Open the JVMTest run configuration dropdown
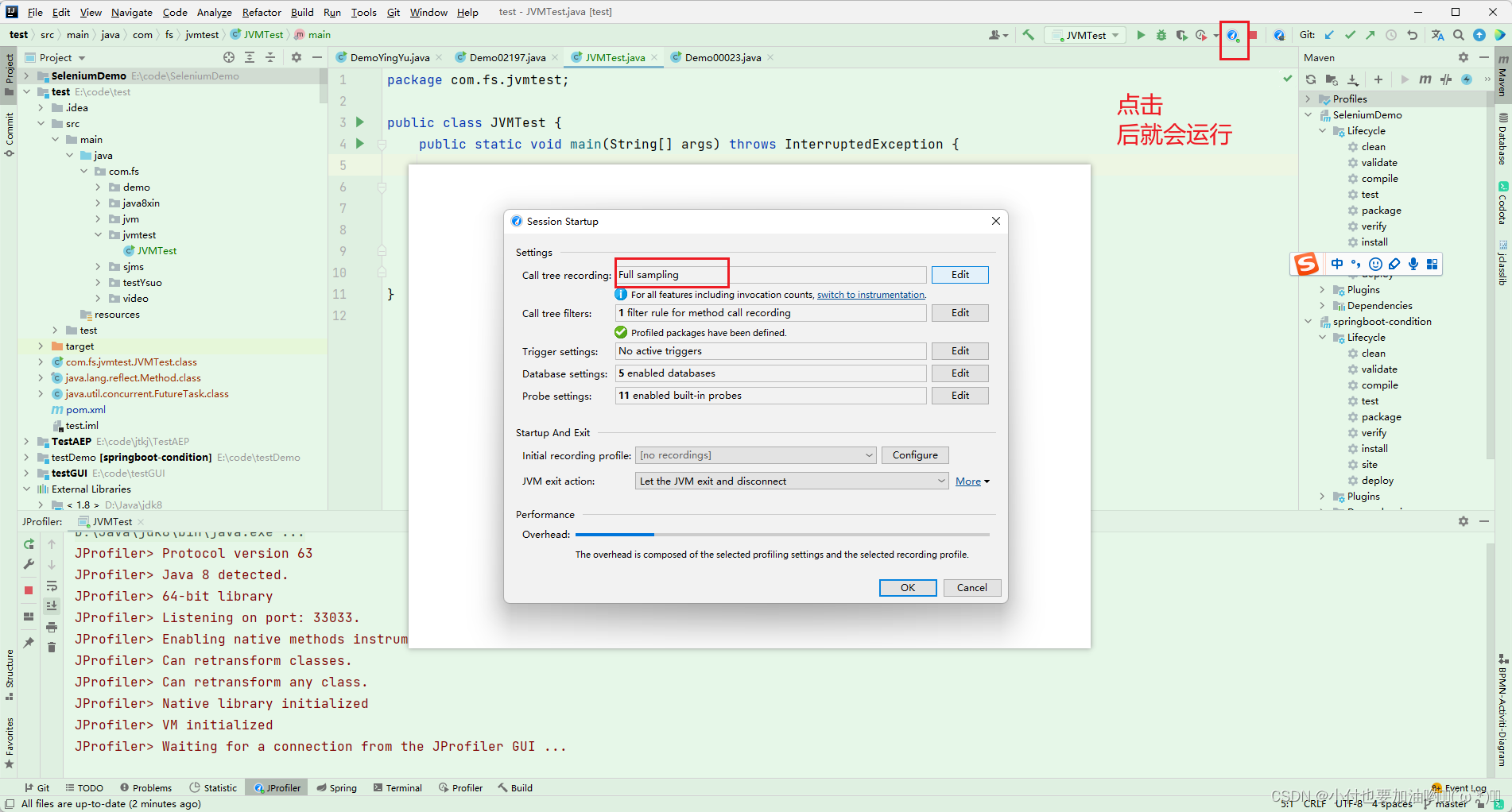This screenshot has height=812, width=1512. 1085,35
